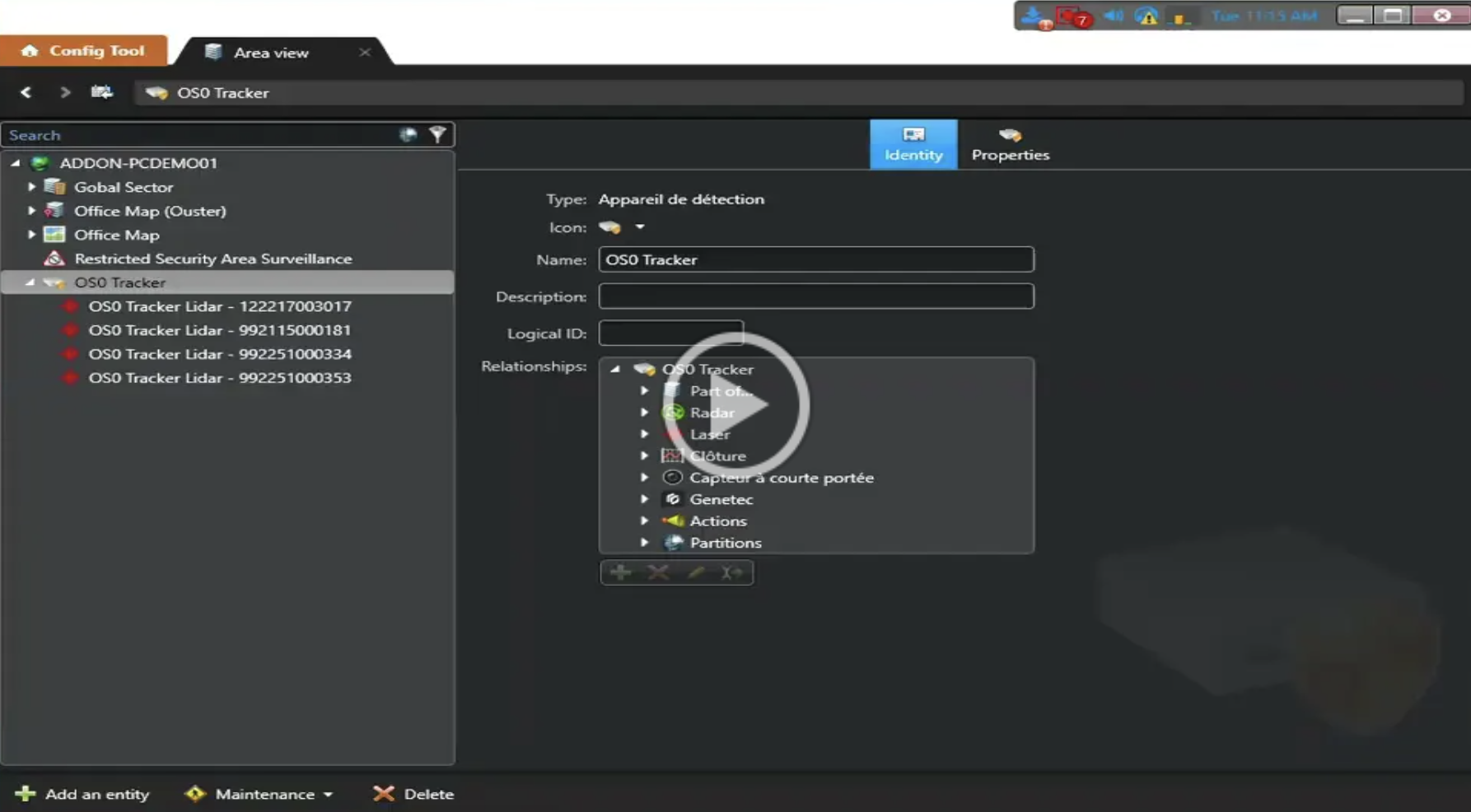Click the Logical ID field

click(x=671, y=334)
